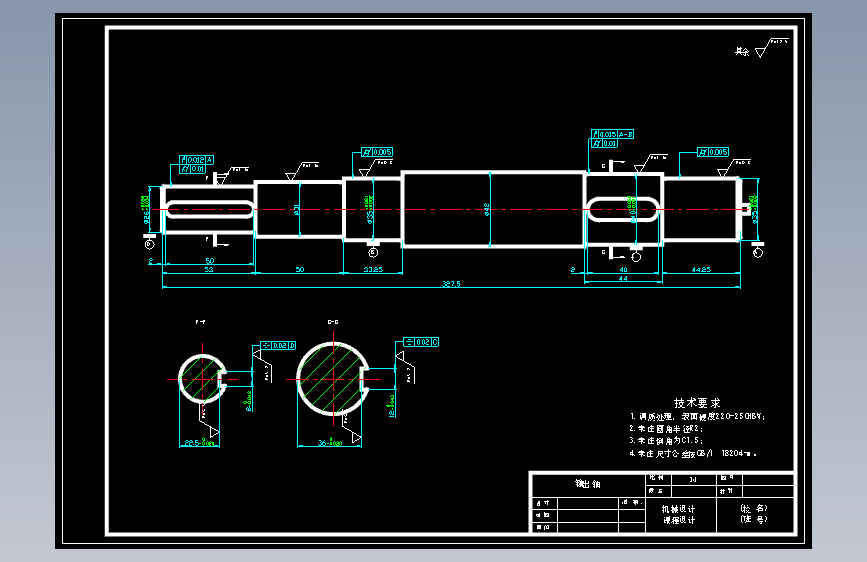Pick the 33.25 length dimension
This screenshot has height=562, width=867.
[373, 269]
